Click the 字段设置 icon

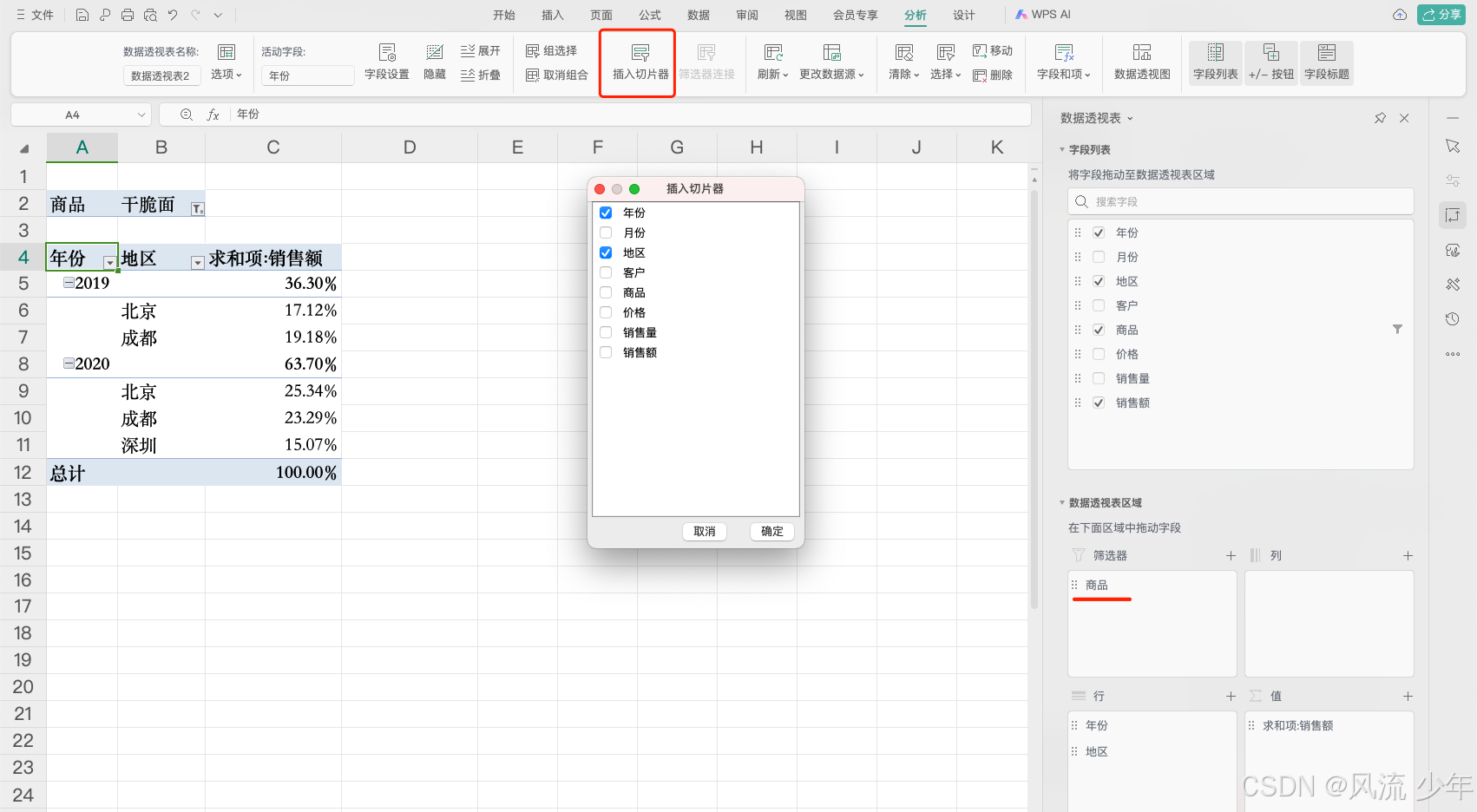(x=387, y=62)
